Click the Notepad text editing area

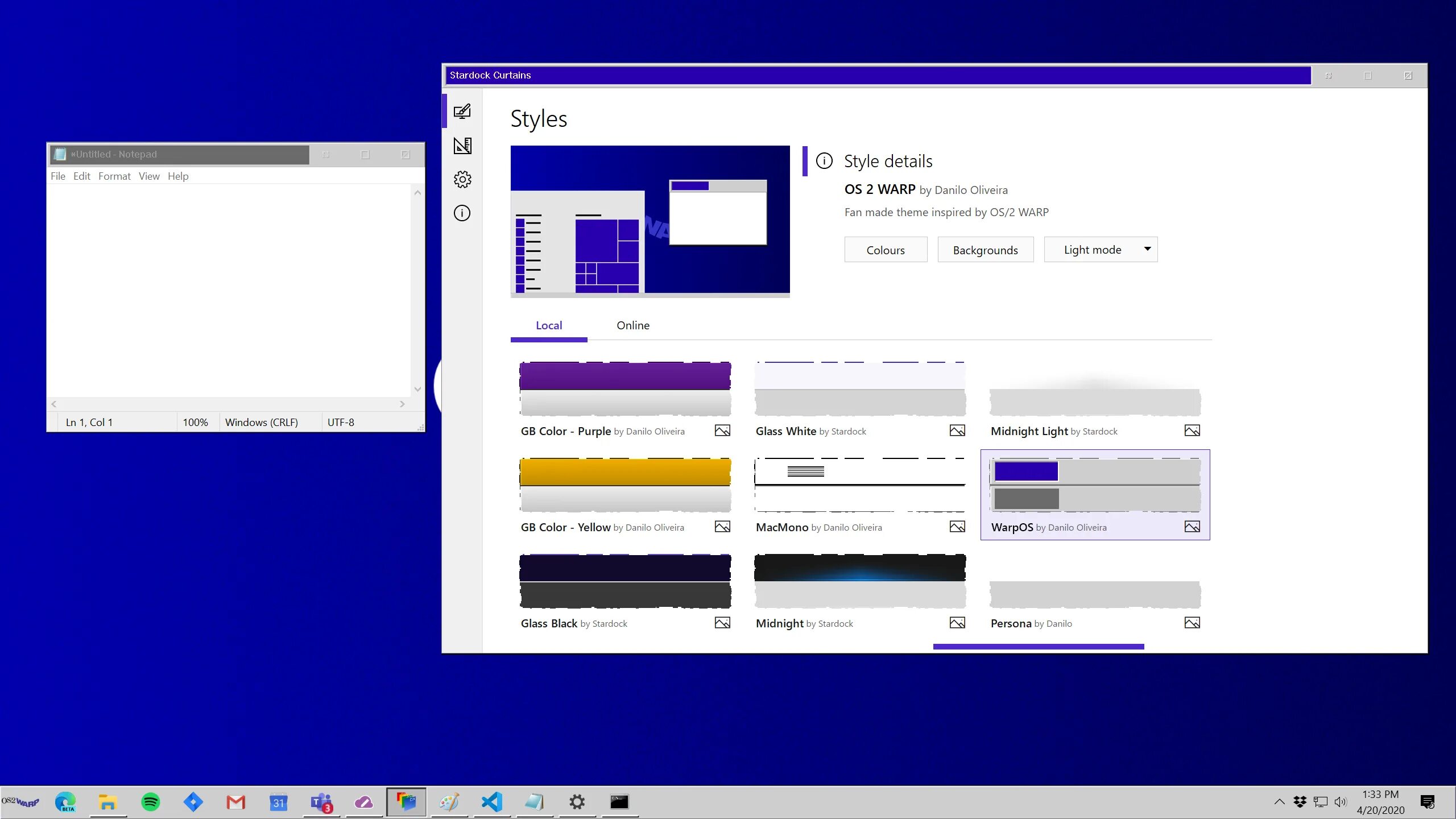pos(229,290)
